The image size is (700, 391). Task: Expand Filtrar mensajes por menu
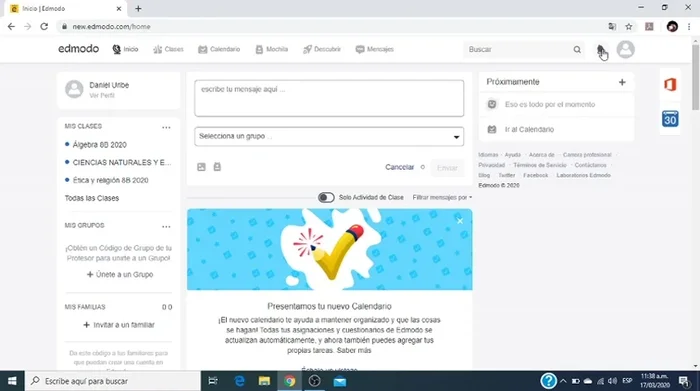(442, 197)
